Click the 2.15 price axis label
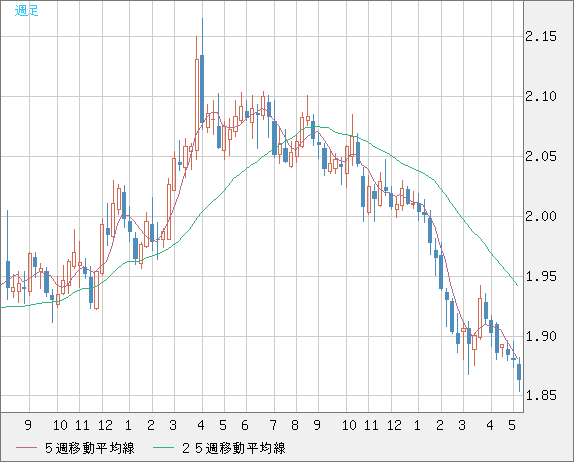 point(541,37)
